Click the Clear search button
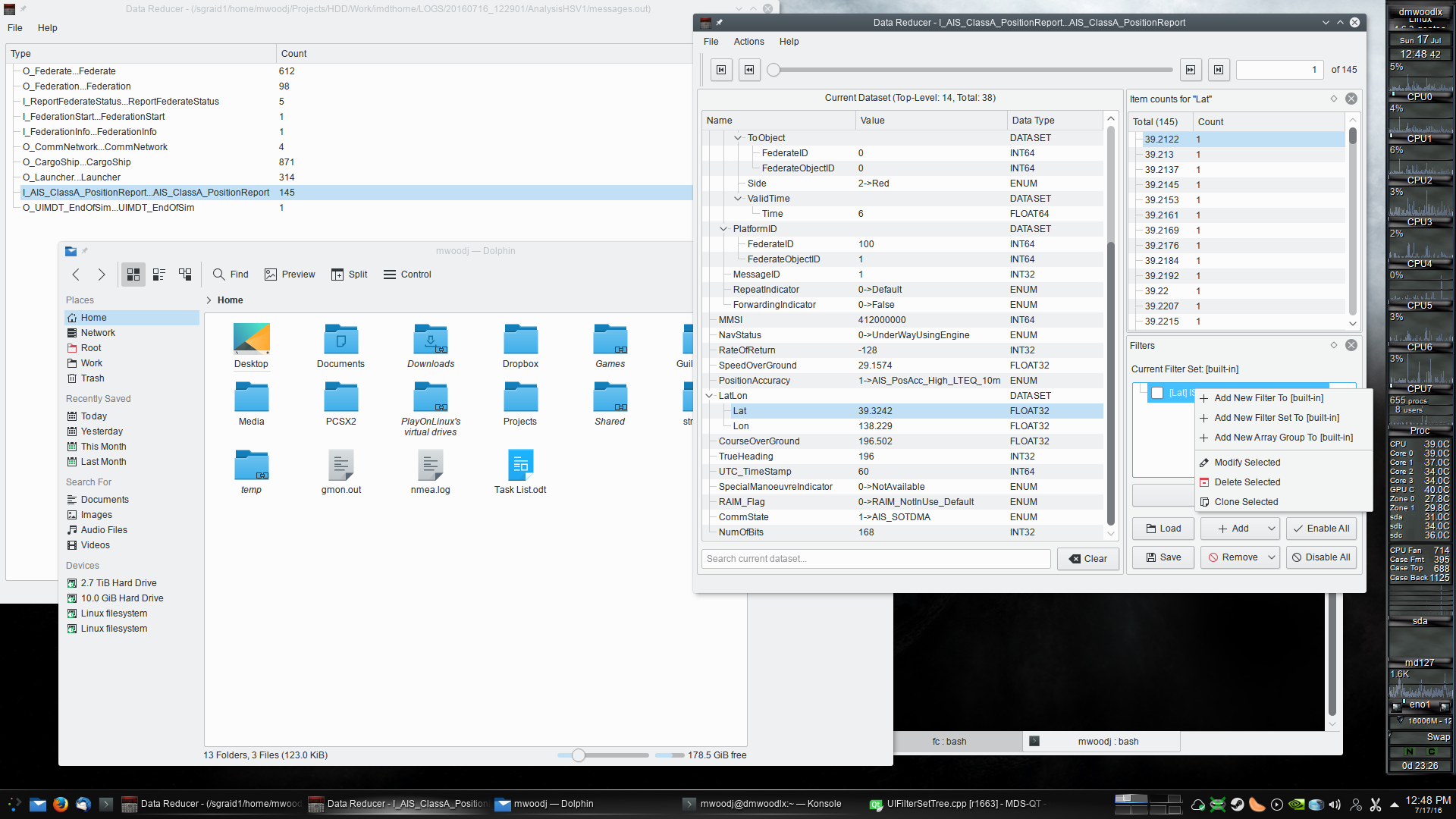Image resolution: width=1456 pixels, height=819 pixels. coord(1088,559)
